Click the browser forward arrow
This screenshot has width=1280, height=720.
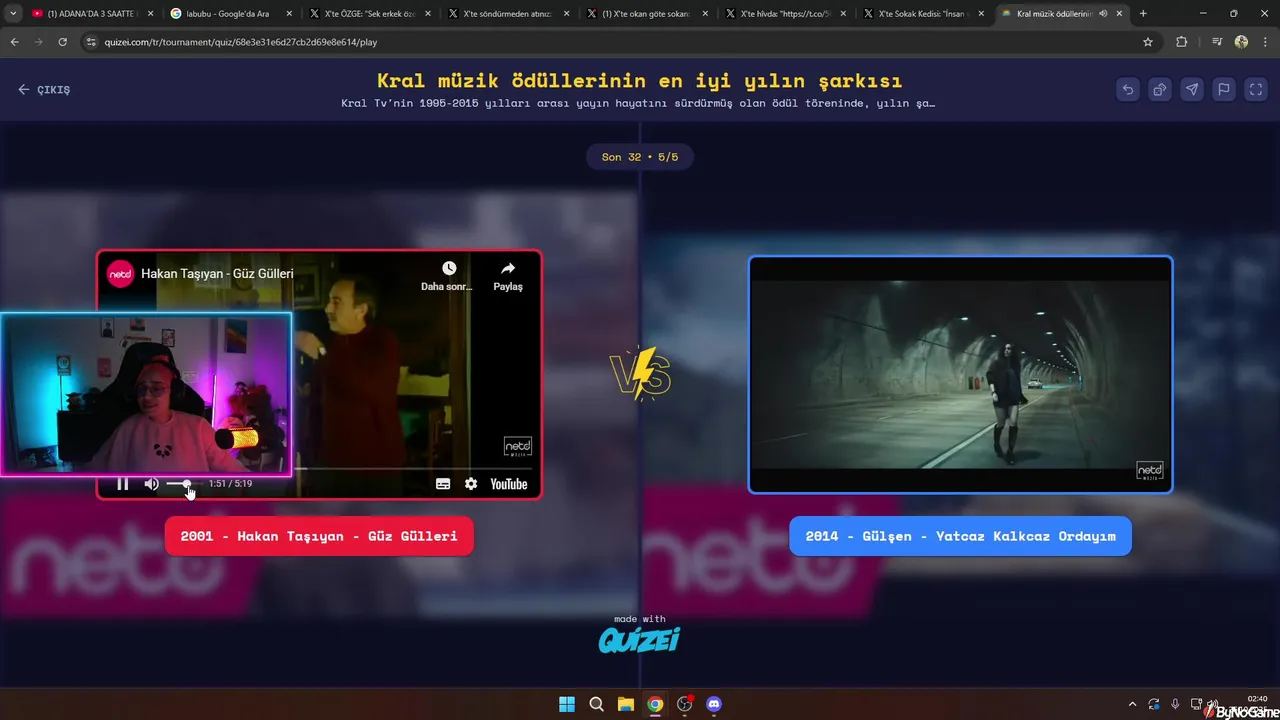[x=39, y=42]
